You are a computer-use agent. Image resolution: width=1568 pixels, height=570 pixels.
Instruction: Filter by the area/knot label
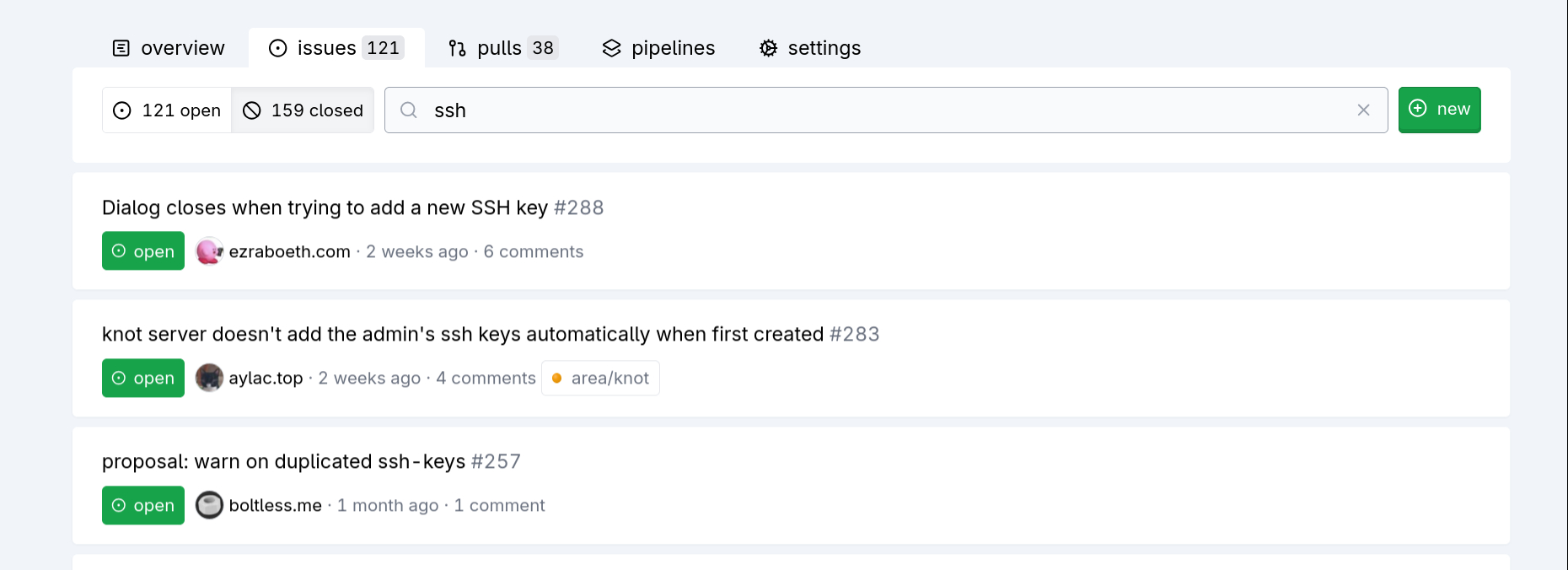pyautogui.click(x=600, y=378)
